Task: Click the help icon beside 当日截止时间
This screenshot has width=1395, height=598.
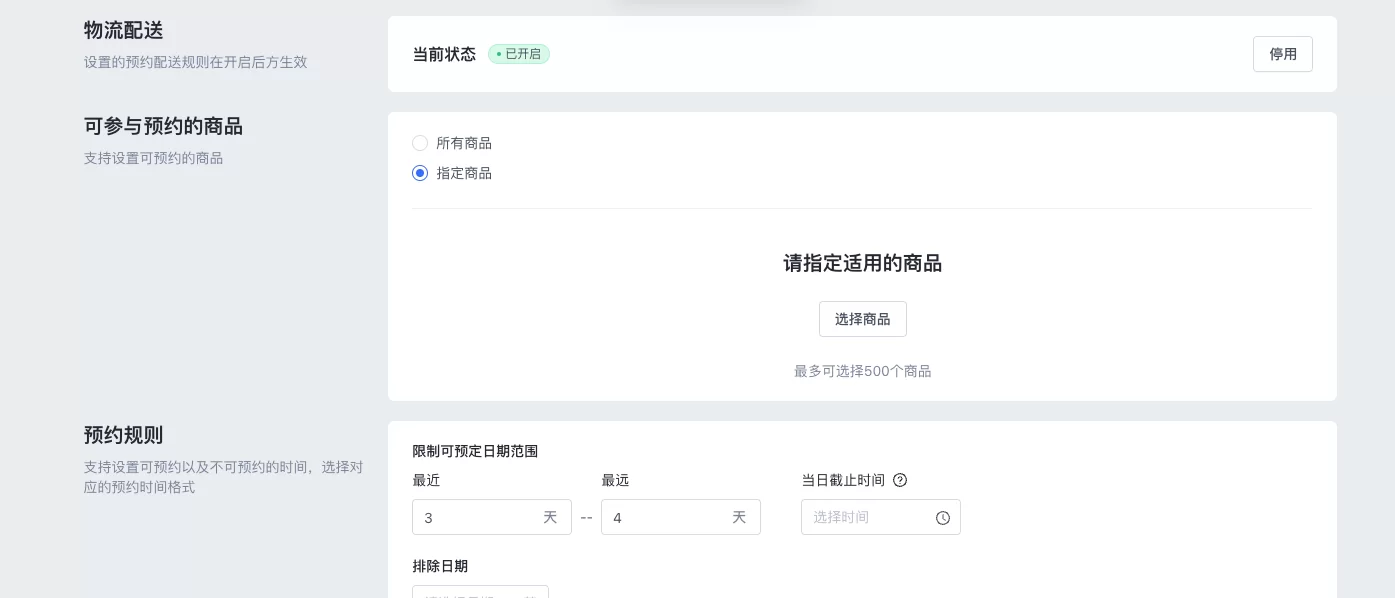Action: point(900,480)
